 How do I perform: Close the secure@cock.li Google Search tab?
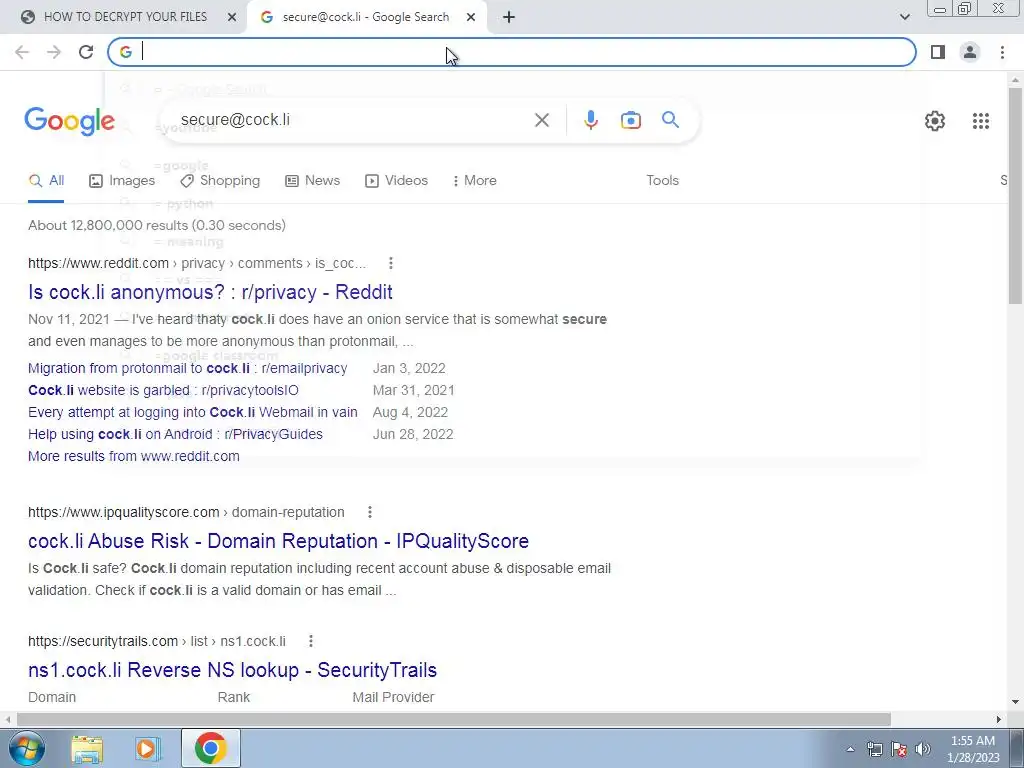471,17
